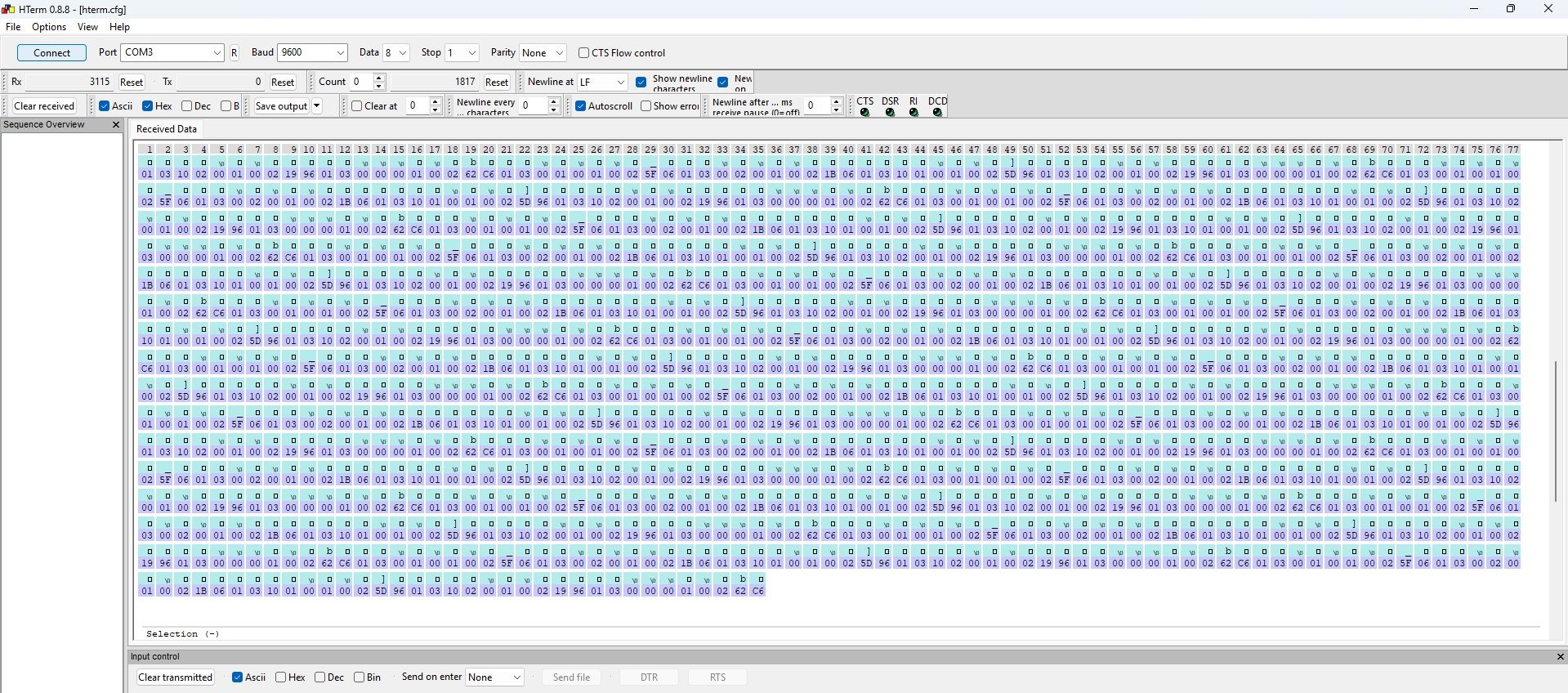The height and width of the screenshot is (693, 1568).
Task: Reset the Count counter showing 1817
Action: pyautogui.click(x=497, y=83)
